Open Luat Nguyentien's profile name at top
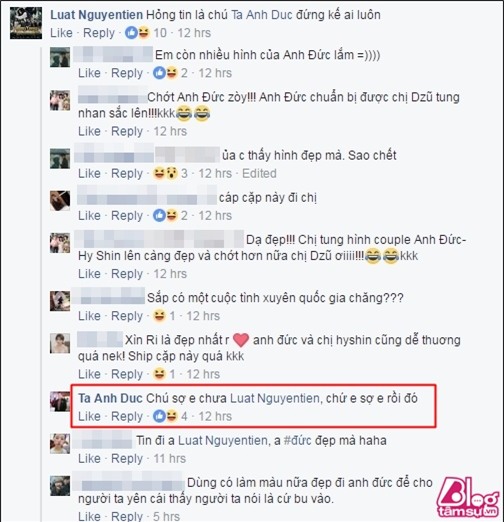Screen dimensions: 504x522 click(96, 15)
